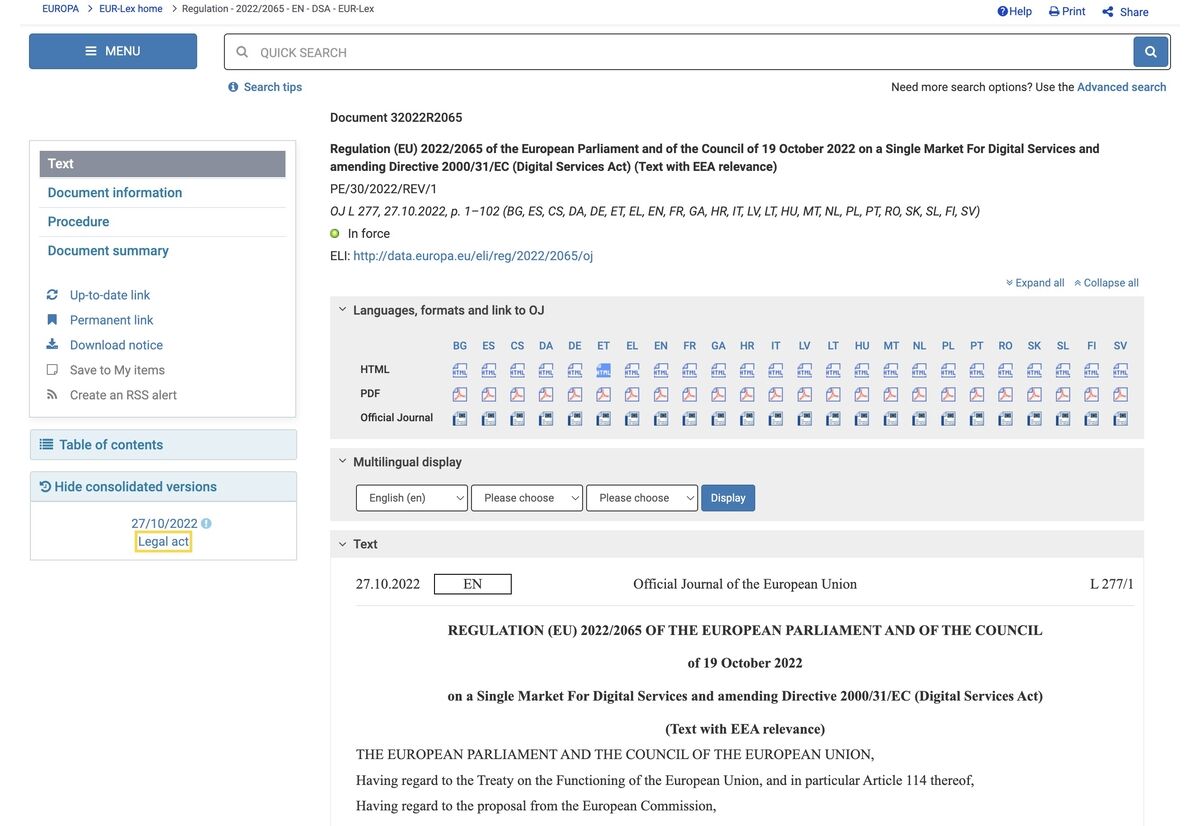Open the main MENU button
Image resolution: width=1200 pixels, height=826 pixels.
(113, 51)
